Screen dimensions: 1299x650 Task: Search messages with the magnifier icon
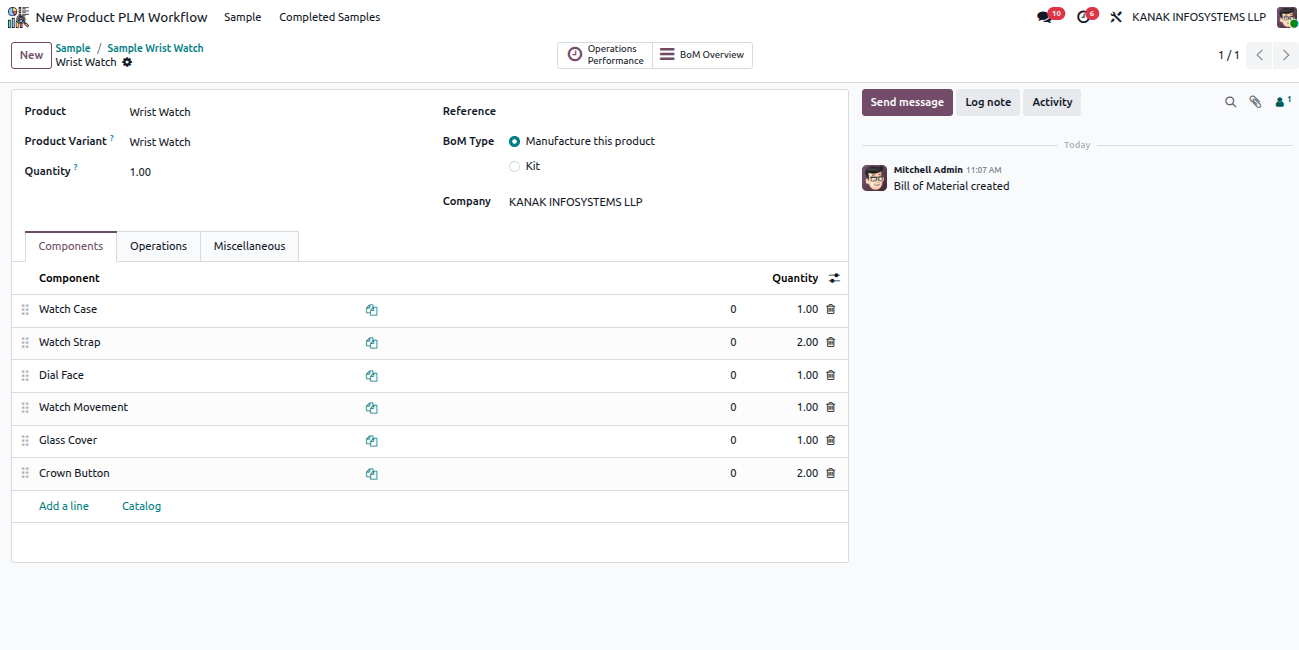pyautogui.click(x=1230, y=102)
